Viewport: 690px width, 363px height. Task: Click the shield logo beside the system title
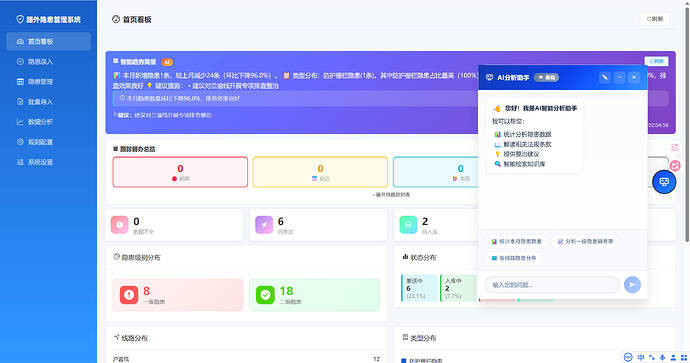[x=20, y=19]
